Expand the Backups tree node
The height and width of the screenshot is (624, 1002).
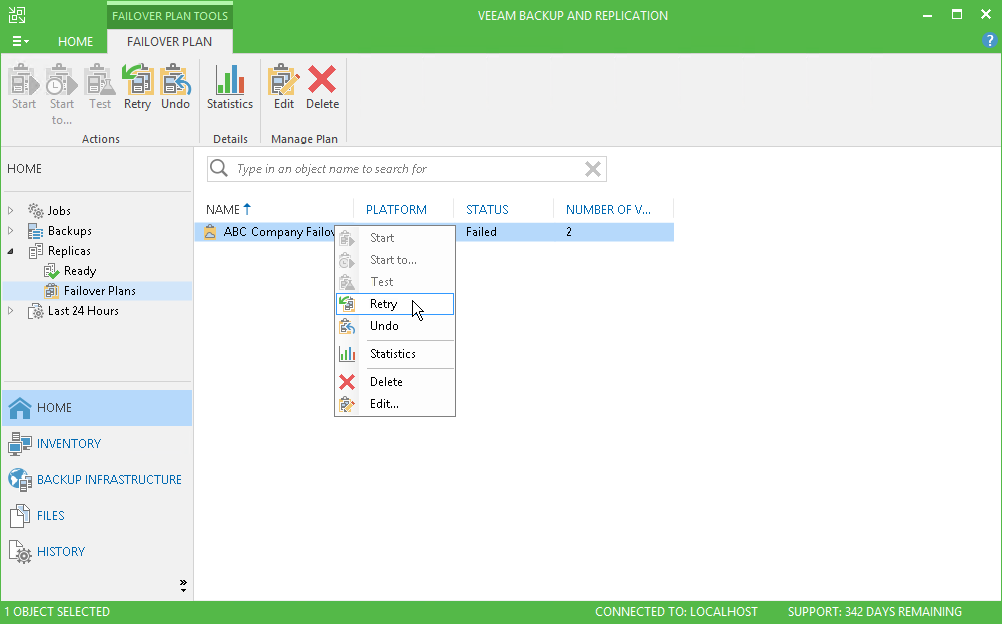coord(10,230)
